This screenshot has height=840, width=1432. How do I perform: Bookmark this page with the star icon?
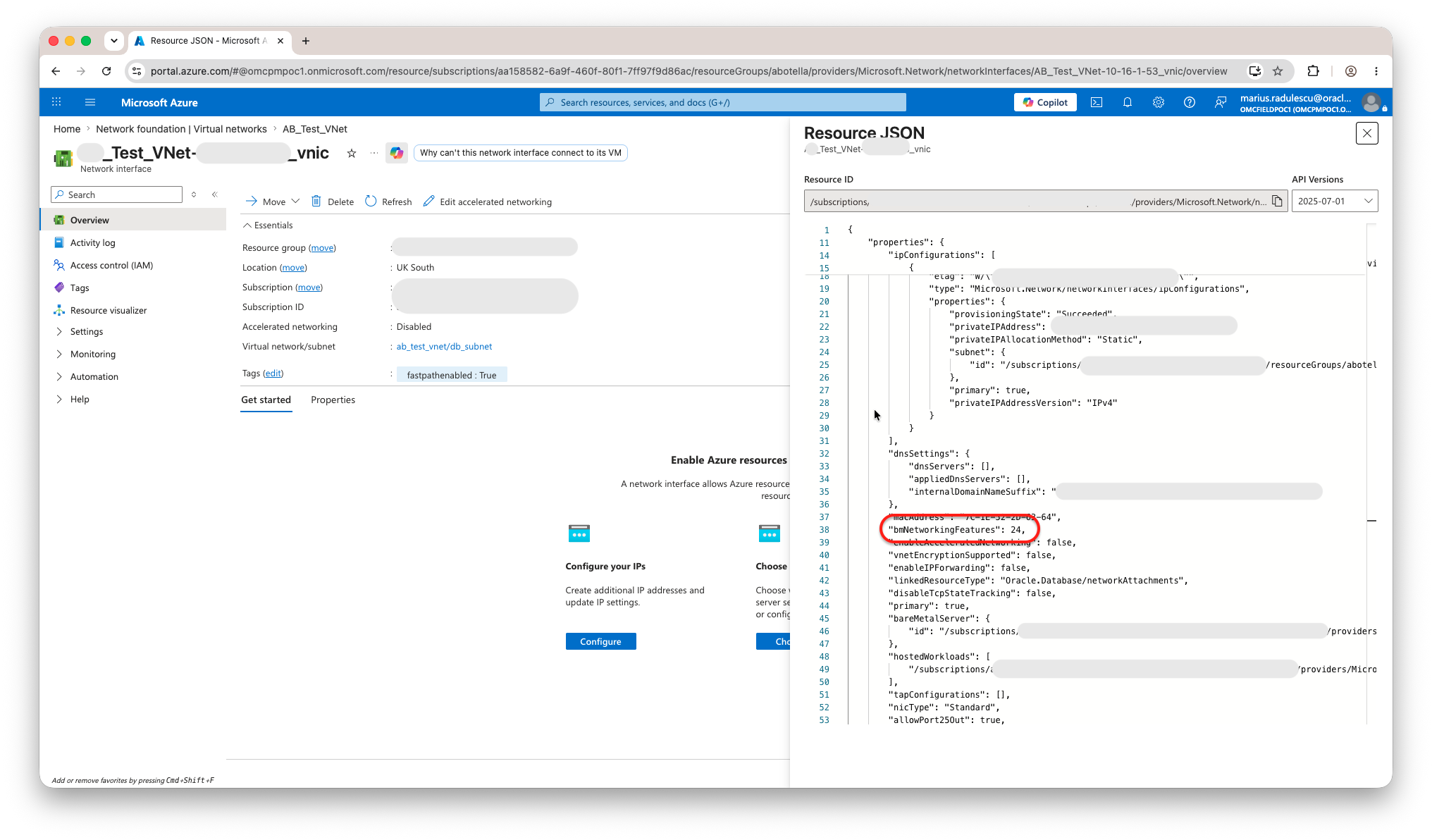pyautogui.click(x=1278, y=71)
